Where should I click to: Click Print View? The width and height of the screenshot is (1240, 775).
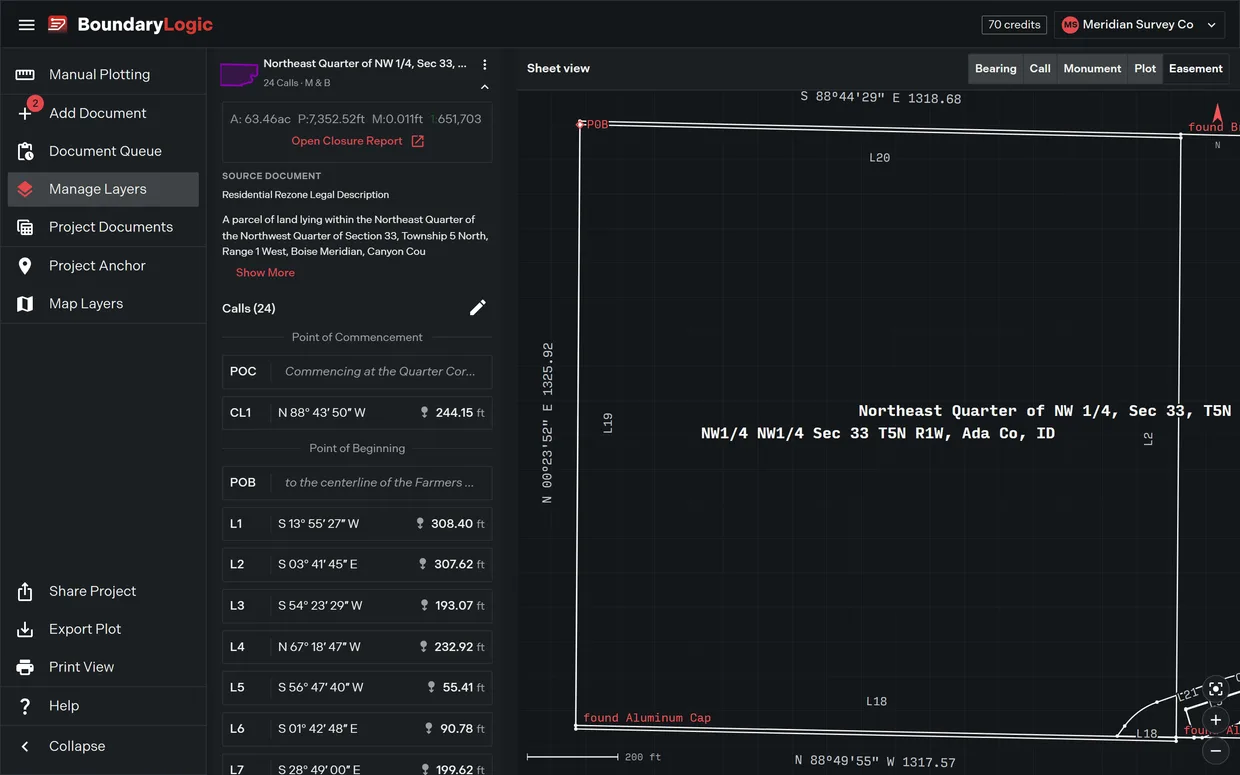click(x=103, y=668)
